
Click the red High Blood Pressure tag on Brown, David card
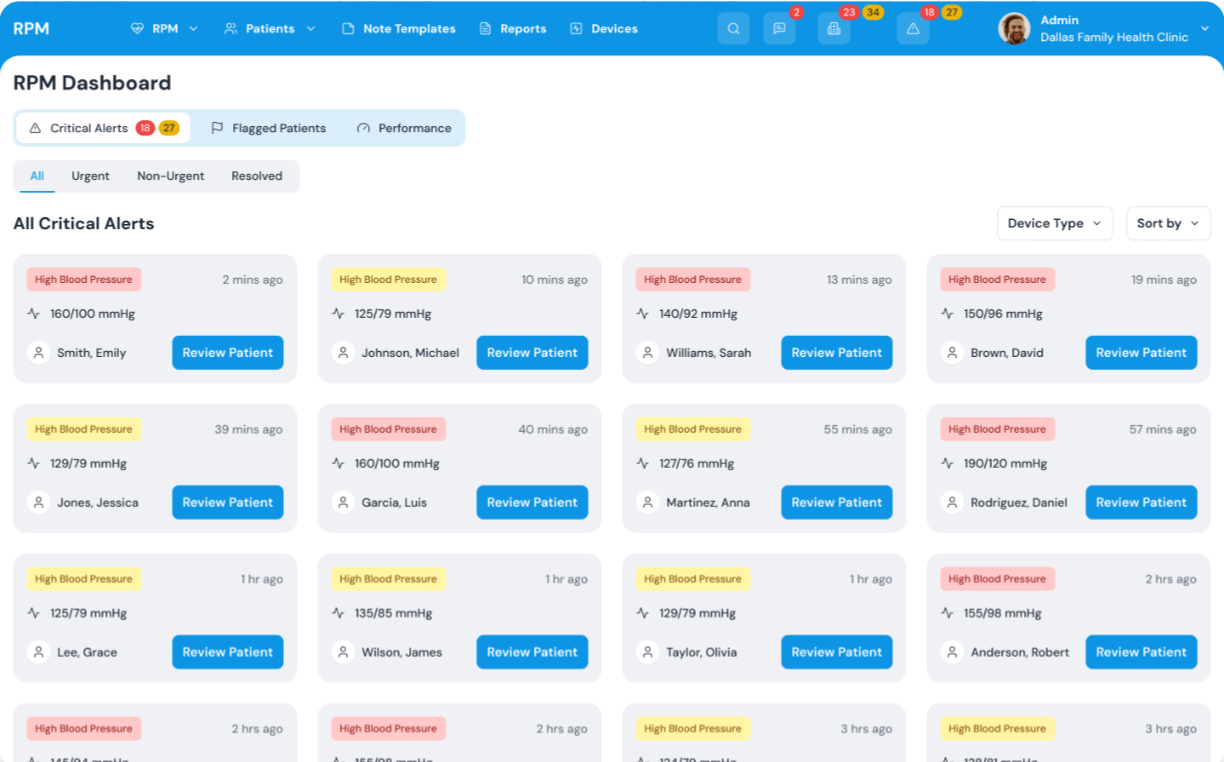pos(997,280)
